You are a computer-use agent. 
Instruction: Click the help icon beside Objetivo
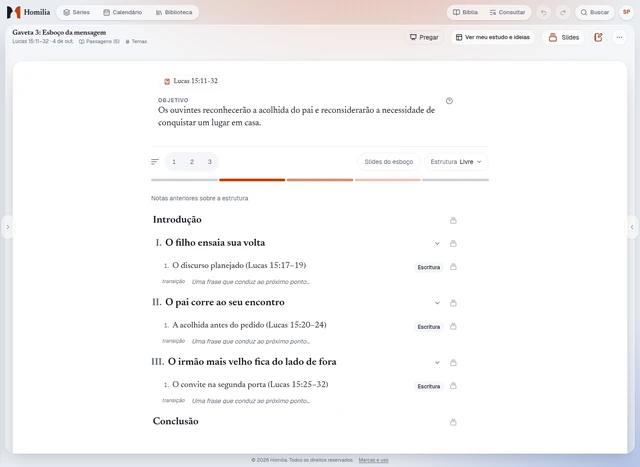449,101
